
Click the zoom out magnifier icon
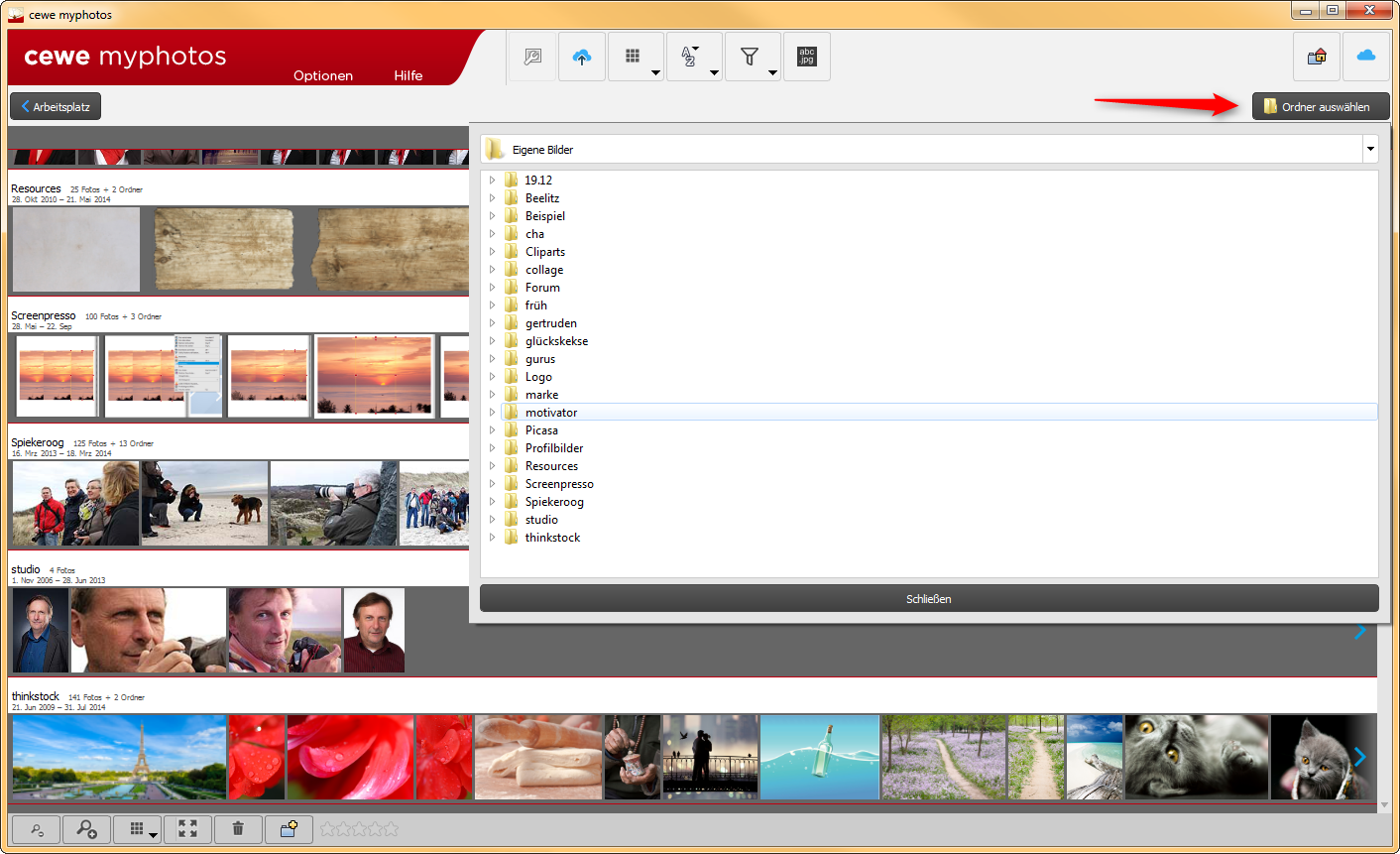[x=37, y=829]
